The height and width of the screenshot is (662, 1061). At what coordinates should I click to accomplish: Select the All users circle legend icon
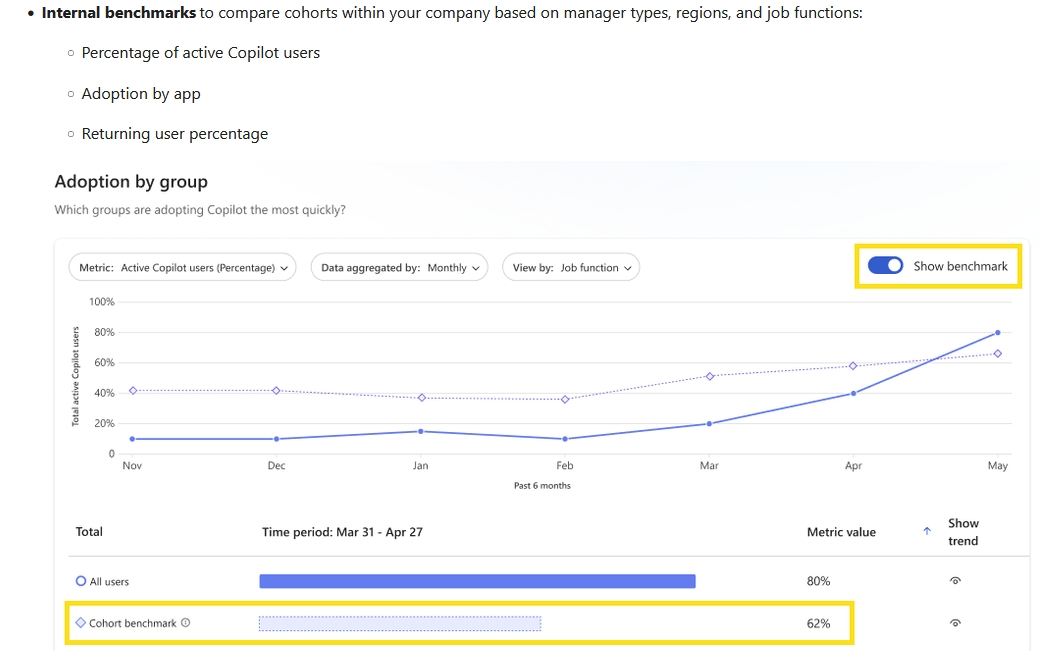(81, 581)
